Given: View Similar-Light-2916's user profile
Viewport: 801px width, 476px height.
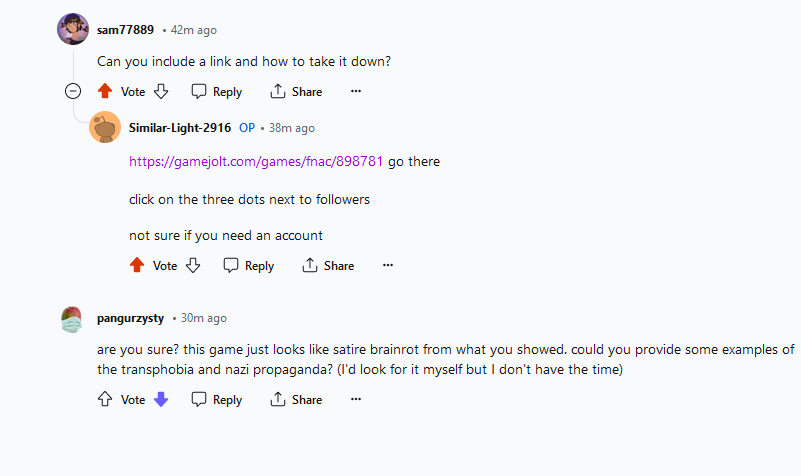Looking at the screenshot, I should (180, 128).
